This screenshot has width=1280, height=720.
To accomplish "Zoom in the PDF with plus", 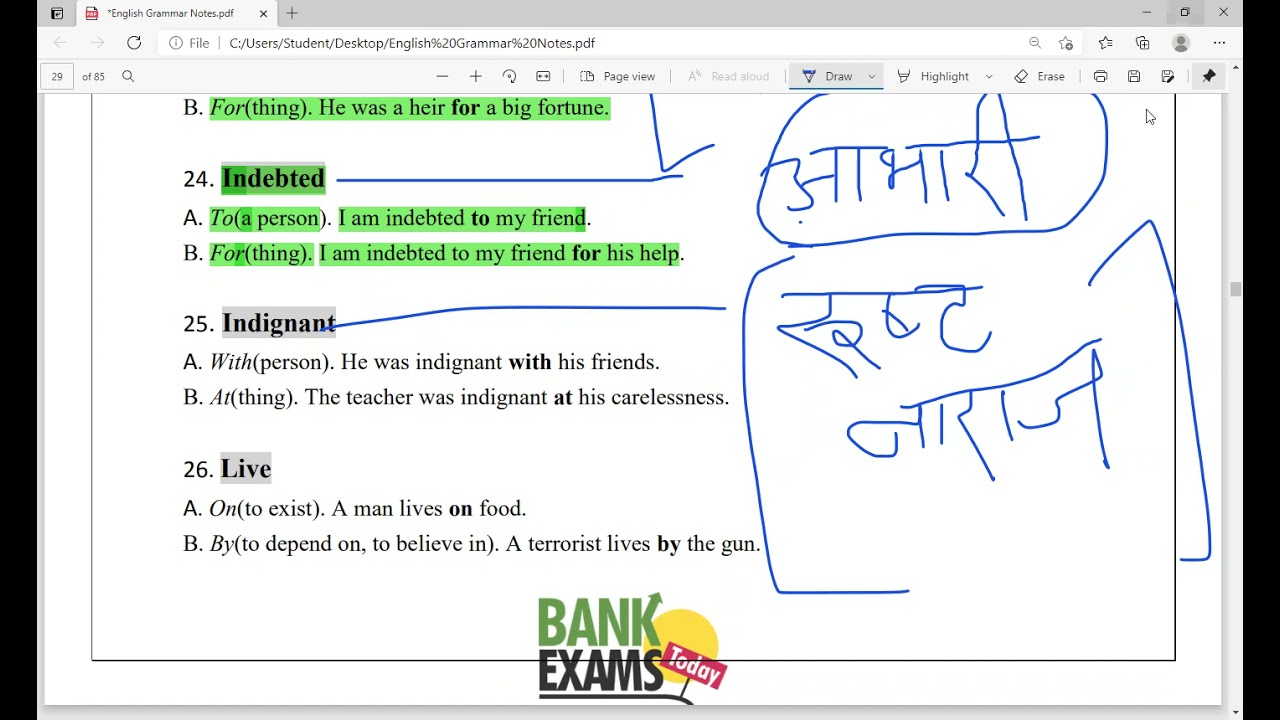I will click(476, 76).
